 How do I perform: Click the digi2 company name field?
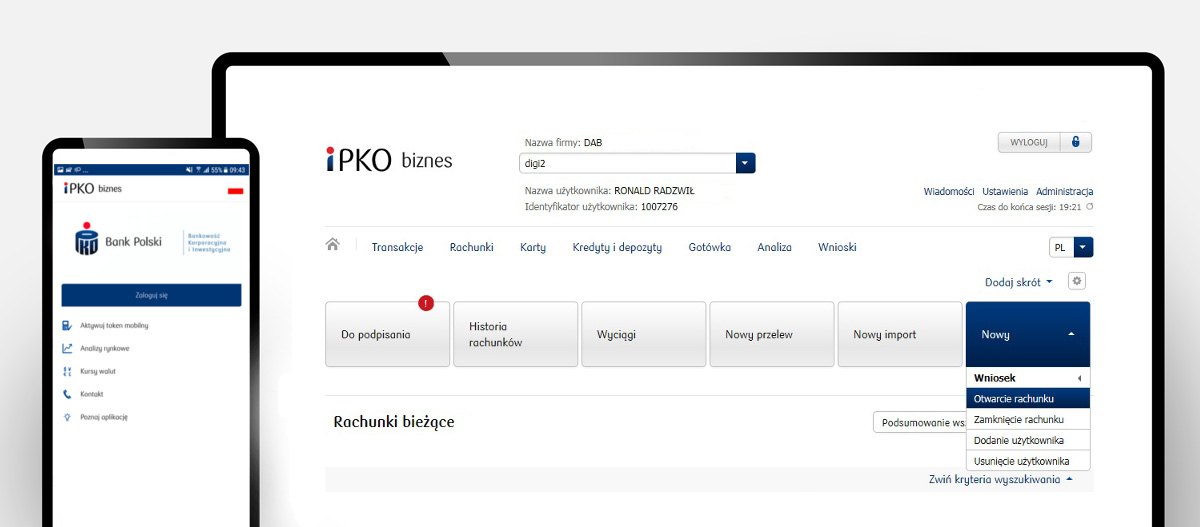627,163
